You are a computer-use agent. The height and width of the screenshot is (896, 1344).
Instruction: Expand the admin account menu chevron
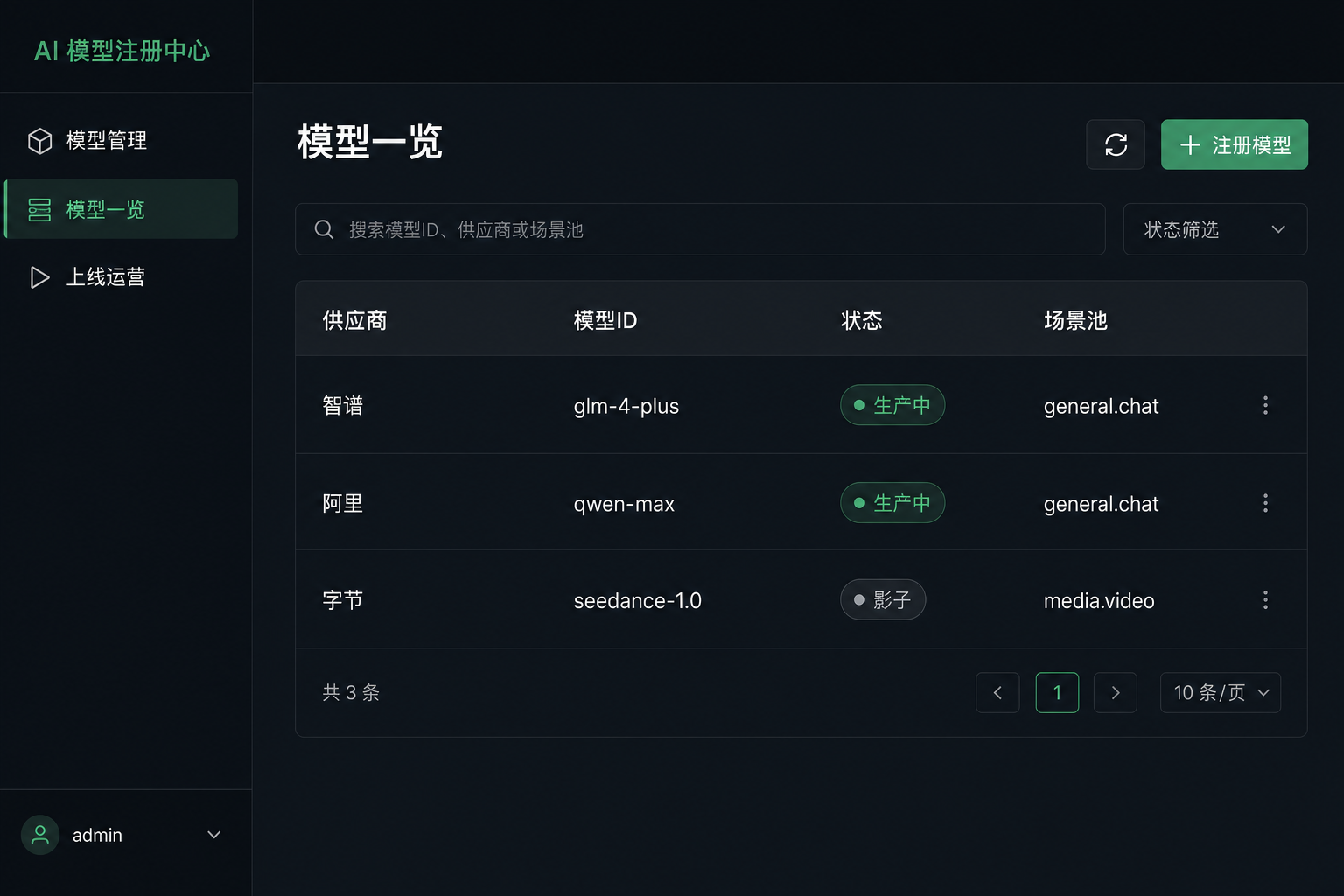point(213,835)
